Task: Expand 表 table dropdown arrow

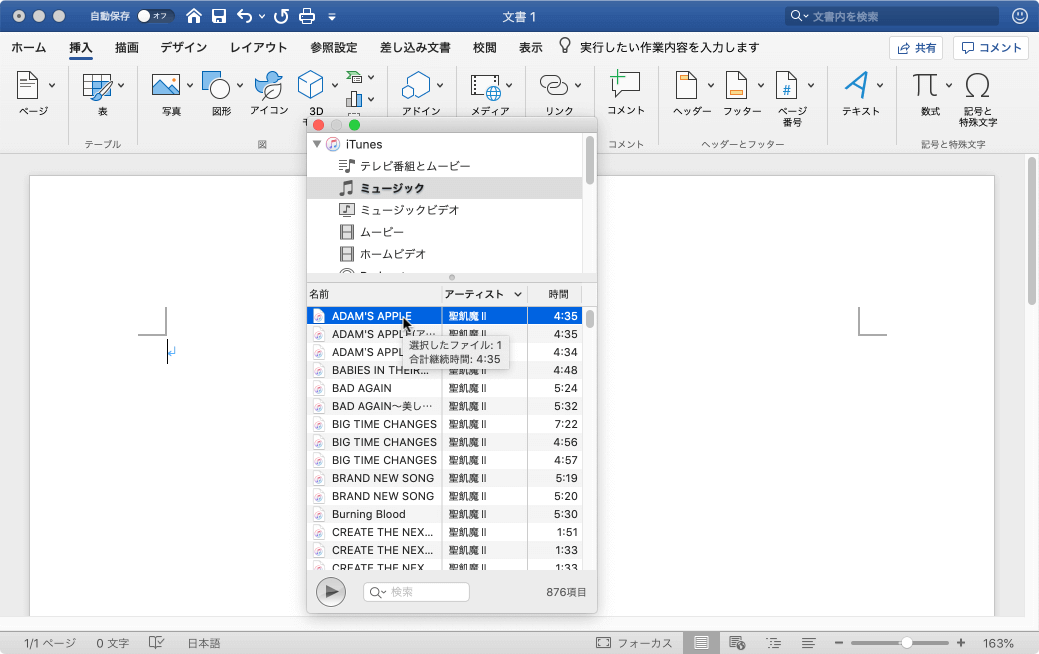Action: 121,85
